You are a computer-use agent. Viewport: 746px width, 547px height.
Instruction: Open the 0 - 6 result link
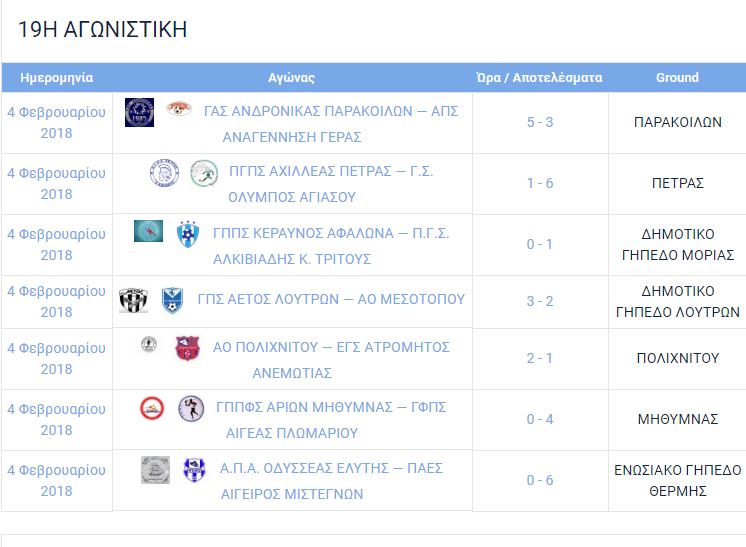tap(540, 480)
